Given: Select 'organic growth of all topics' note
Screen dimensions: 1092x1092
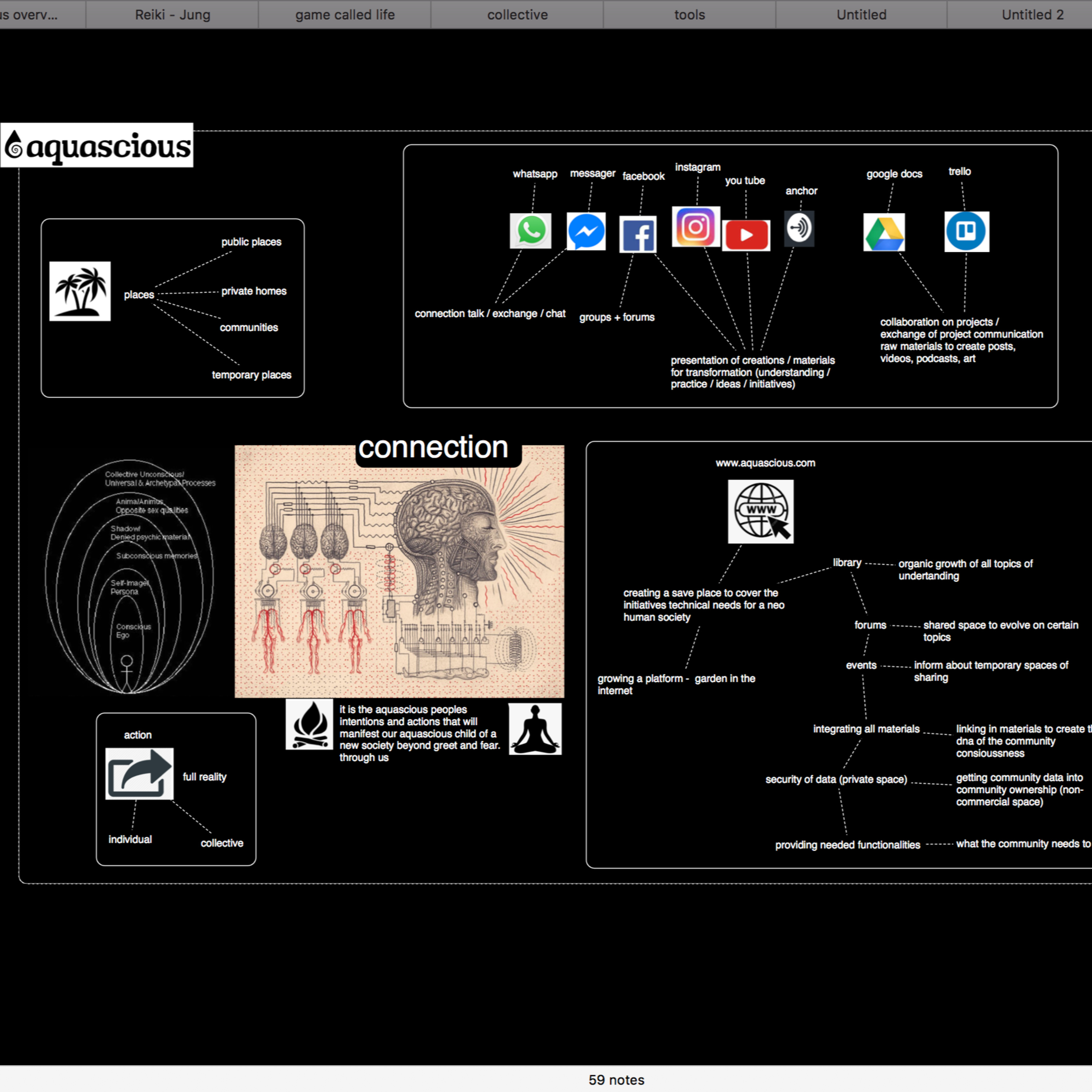Looking at the screenshot, I should pyautogui.click(x=965, y=570).
